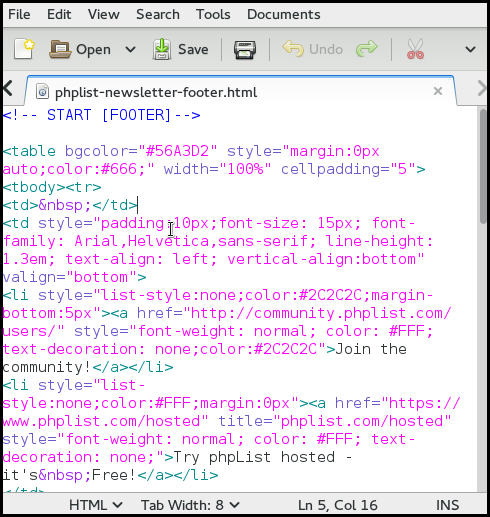The width and height of the screenshot is (490, 517).
Task: Click the "Join the" link text
Action: (x=371, y=349)
